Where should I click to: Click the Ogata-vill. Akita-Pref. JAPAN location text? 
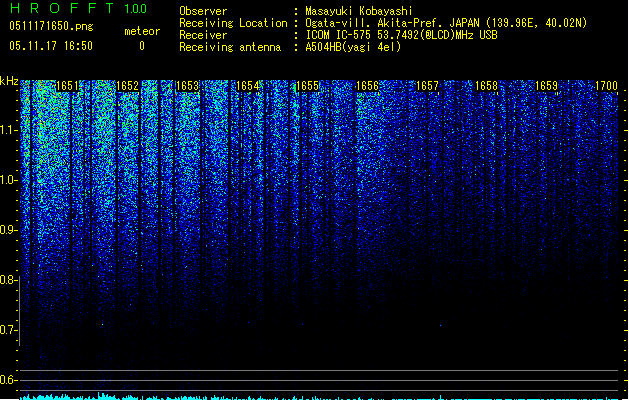[x=446, y=23]
